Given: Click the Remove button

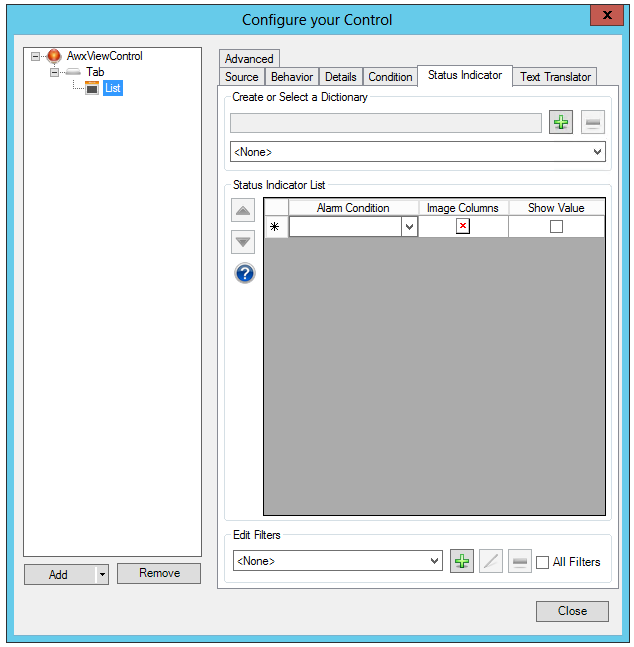Looking at the screenshot, I should pos(159,573).
